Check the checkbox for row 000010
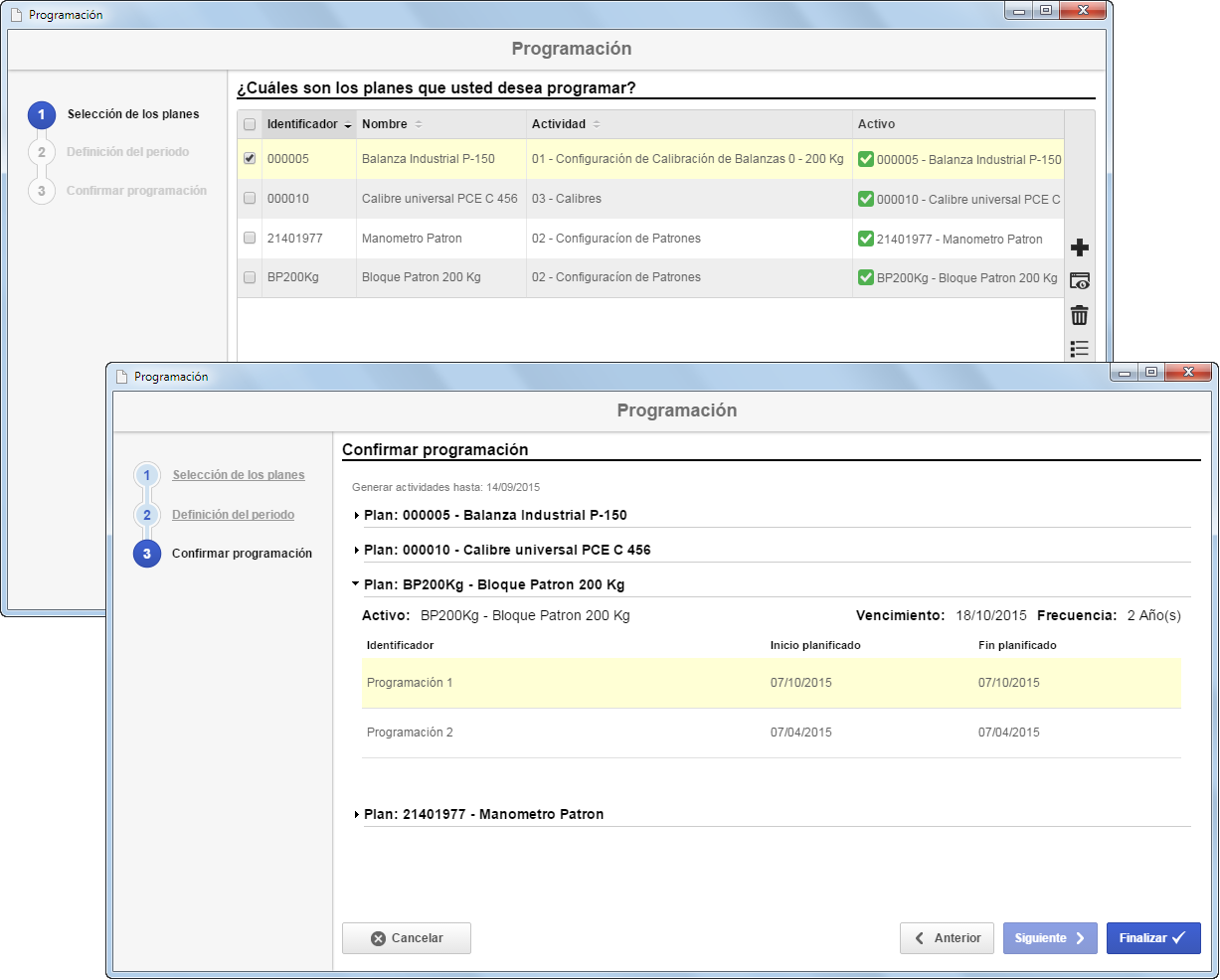Viewport: 1220px width, 980px height. click(x=250, y=198)
